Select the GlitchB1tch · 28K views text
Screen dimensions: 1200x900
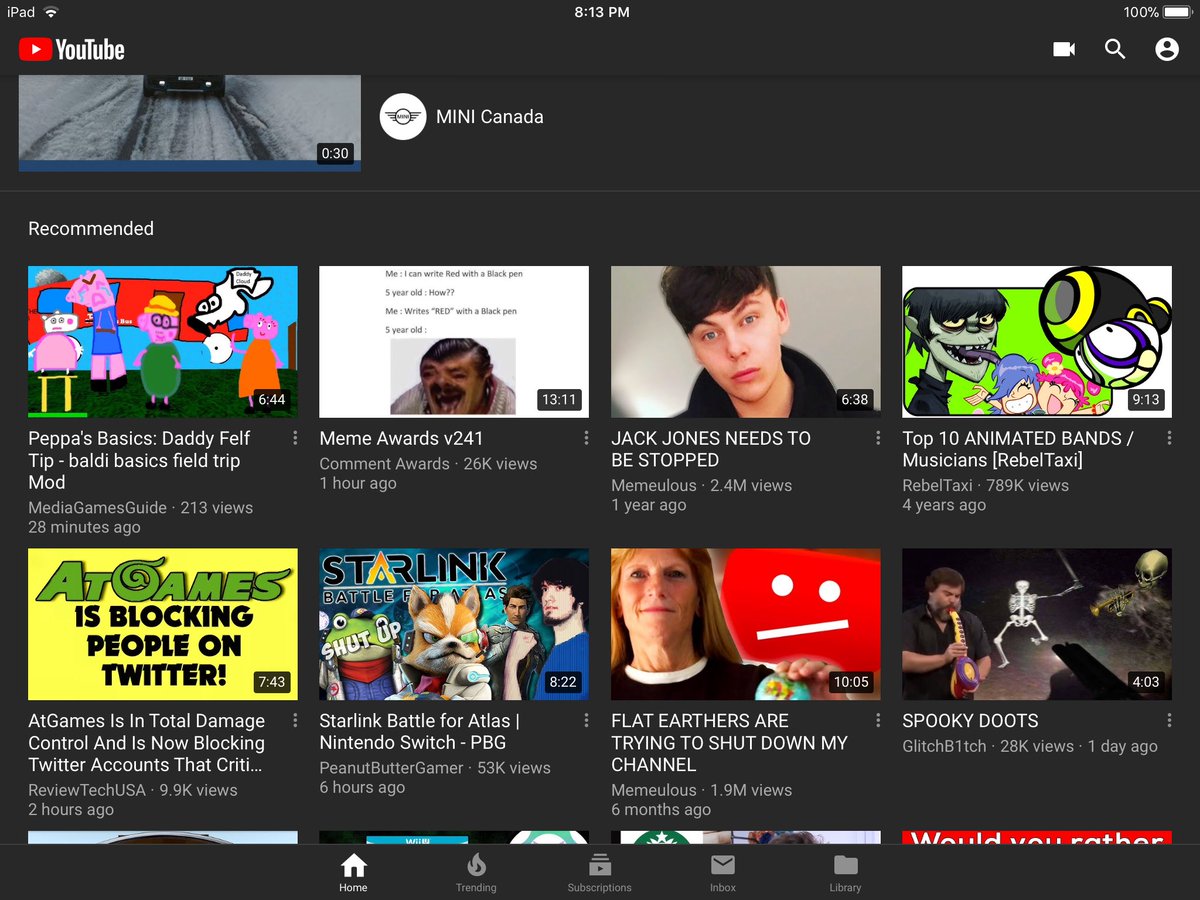987,746
